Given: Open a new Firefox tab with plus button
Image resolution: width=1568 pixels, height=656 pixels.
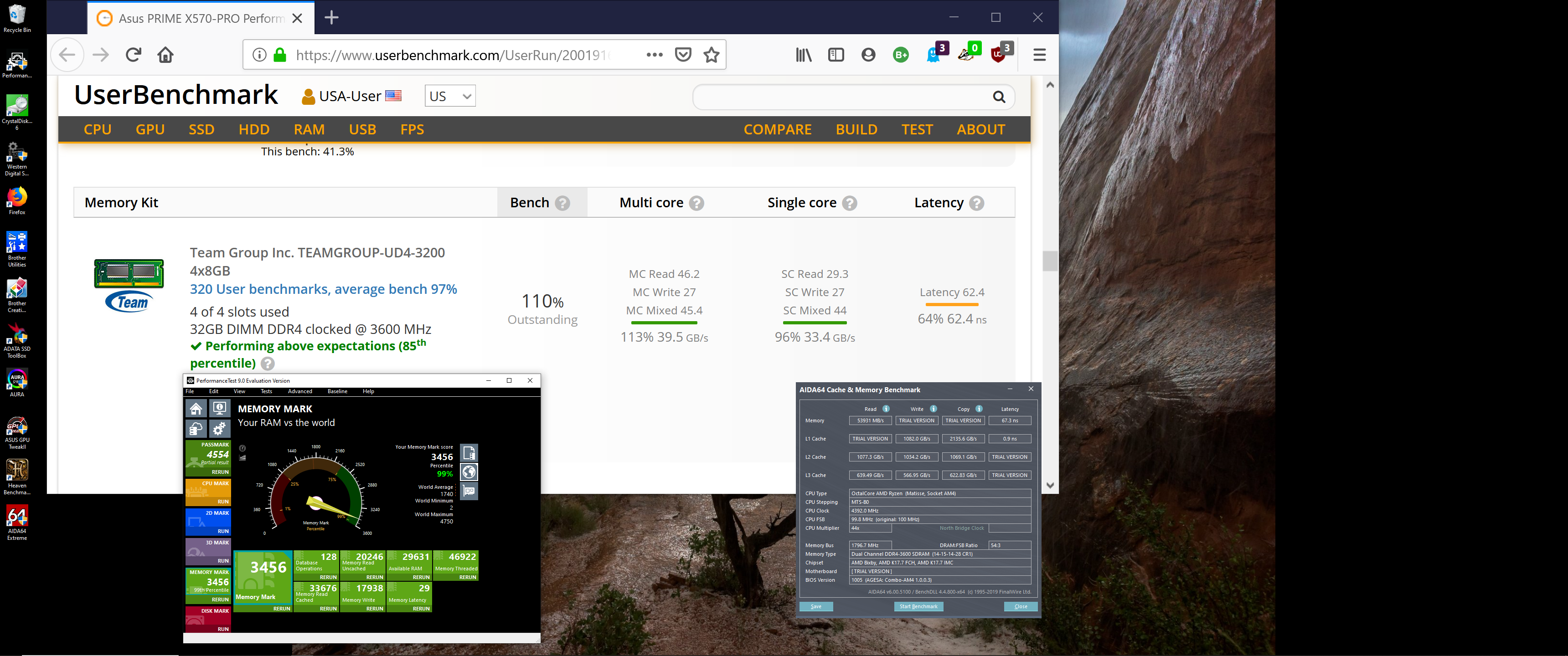Looking at the screenshot, I should 331,18.
